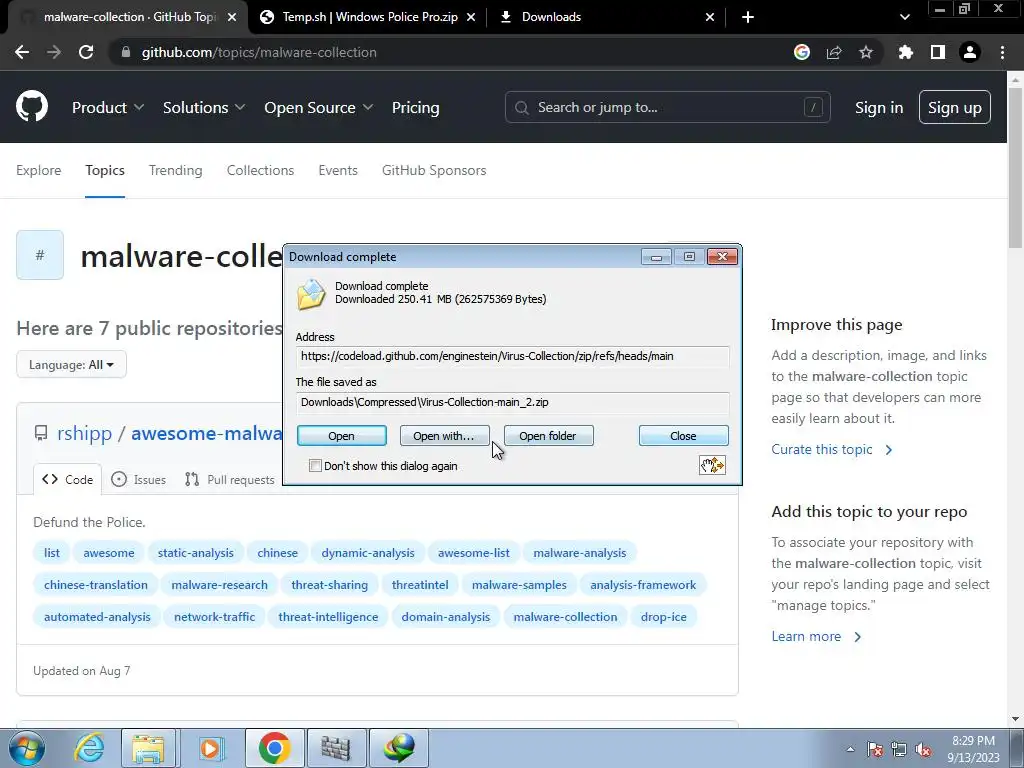Open the Language: All dropdown
This screenshot has width=1024, height=768.
click(71, 364)
